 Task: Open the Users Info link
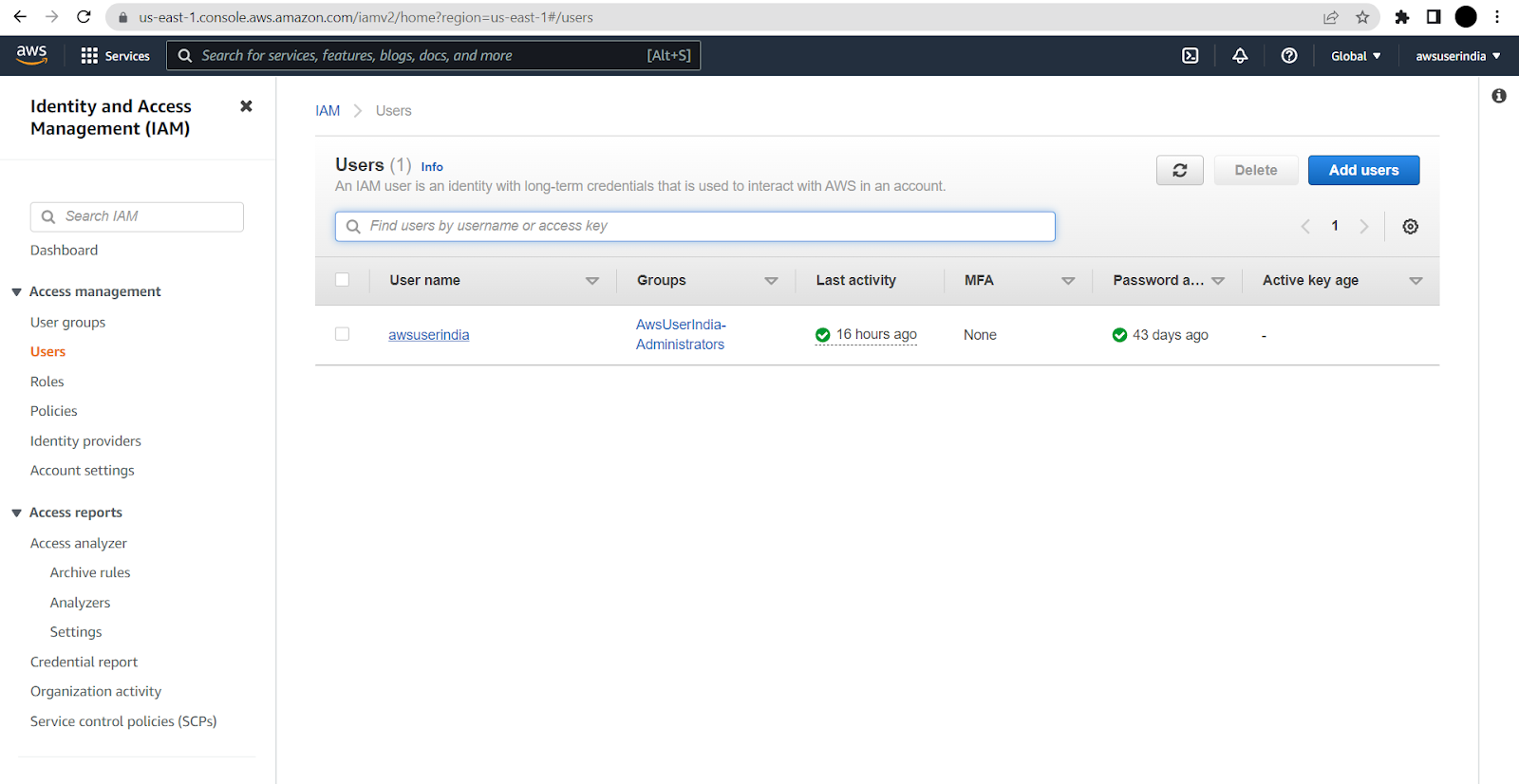click(432, 167)
